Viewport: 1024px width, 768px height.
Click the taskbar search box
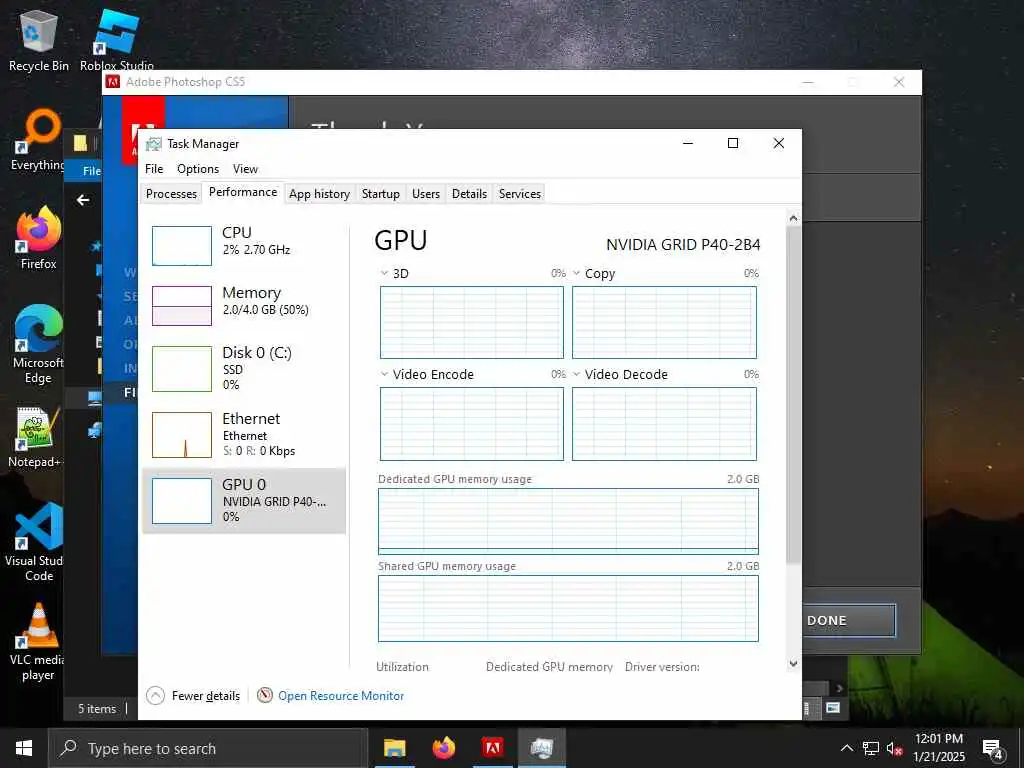(208, 748)
